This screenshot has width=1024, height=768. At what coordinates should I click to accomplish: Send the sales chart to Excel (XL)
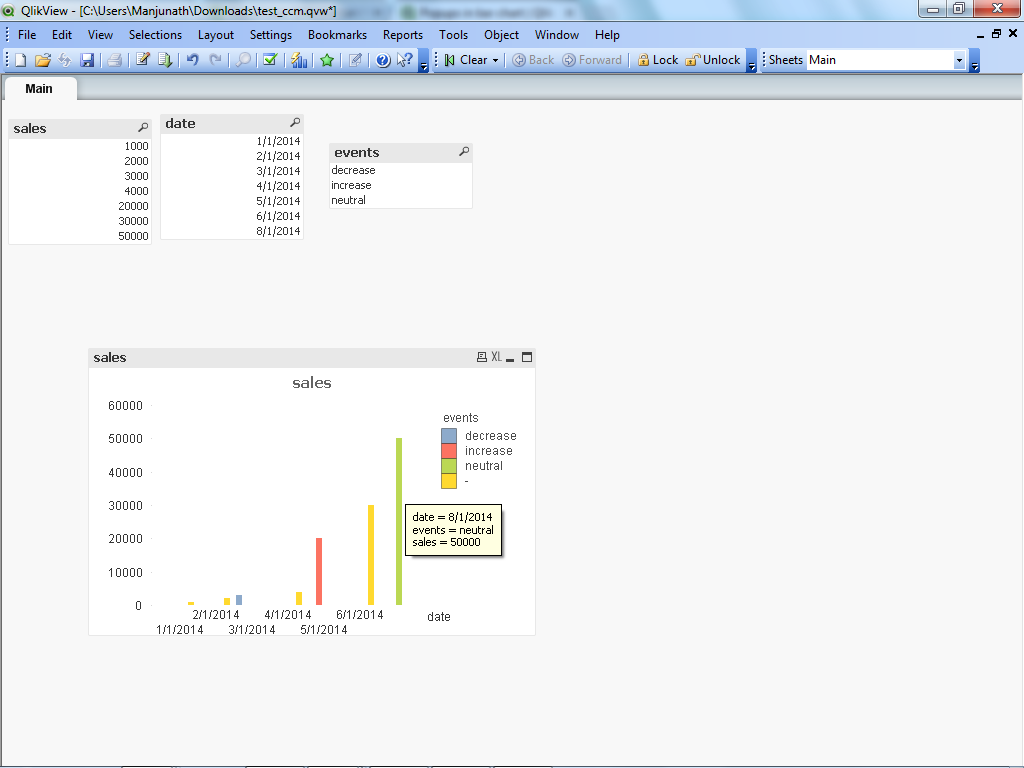(496, 357)
